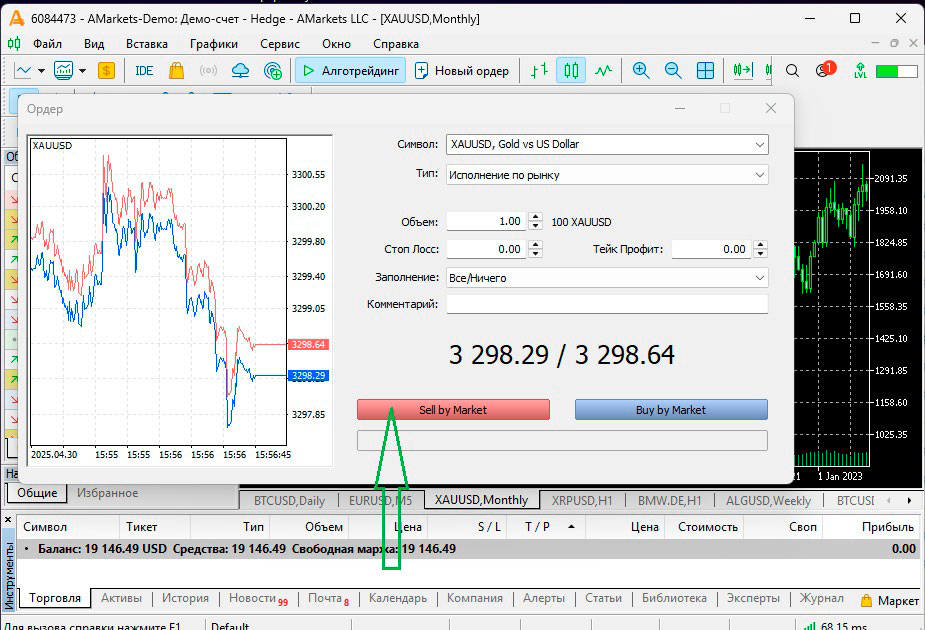The image size is (925, 630).
Task: Expand the Заполнение fill policy dropdown
Action: [760, 278]
